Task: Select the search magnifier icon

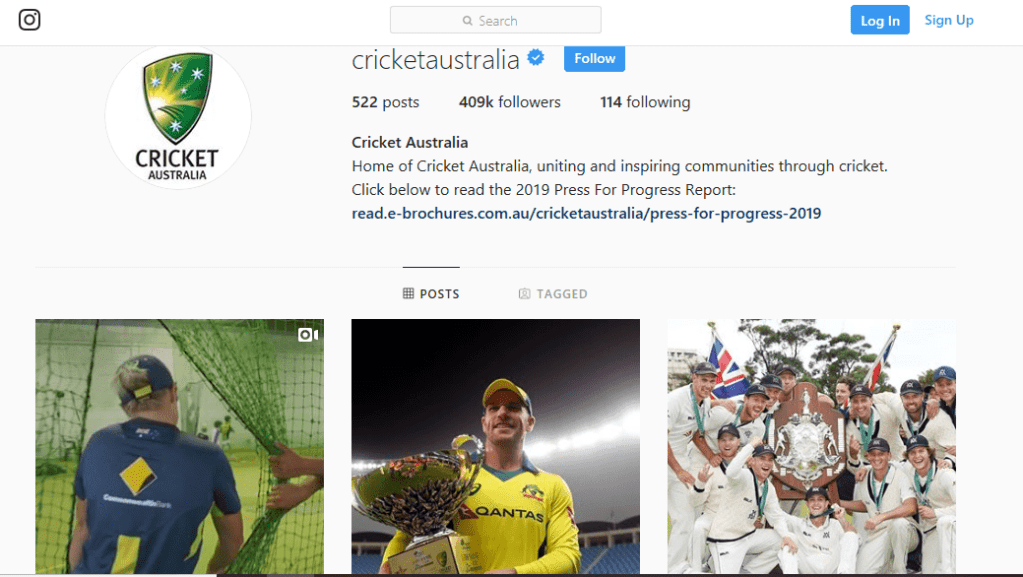Action: tap(467, 21)
